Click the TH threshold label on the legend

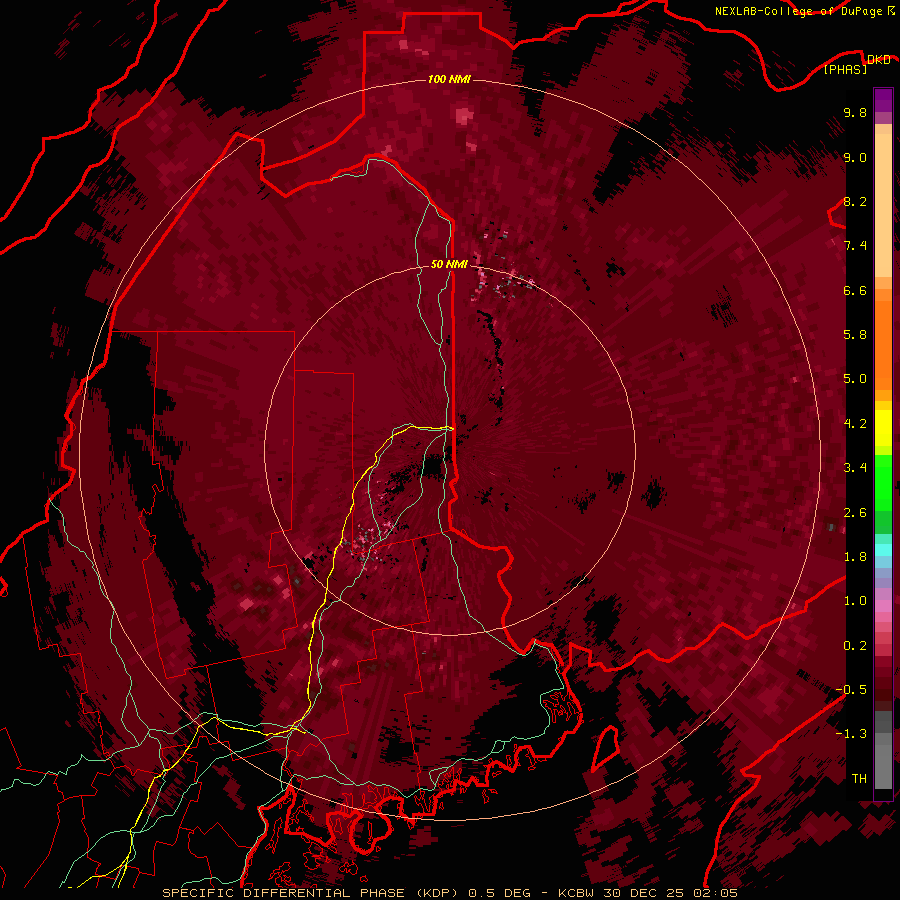point(859,779)
